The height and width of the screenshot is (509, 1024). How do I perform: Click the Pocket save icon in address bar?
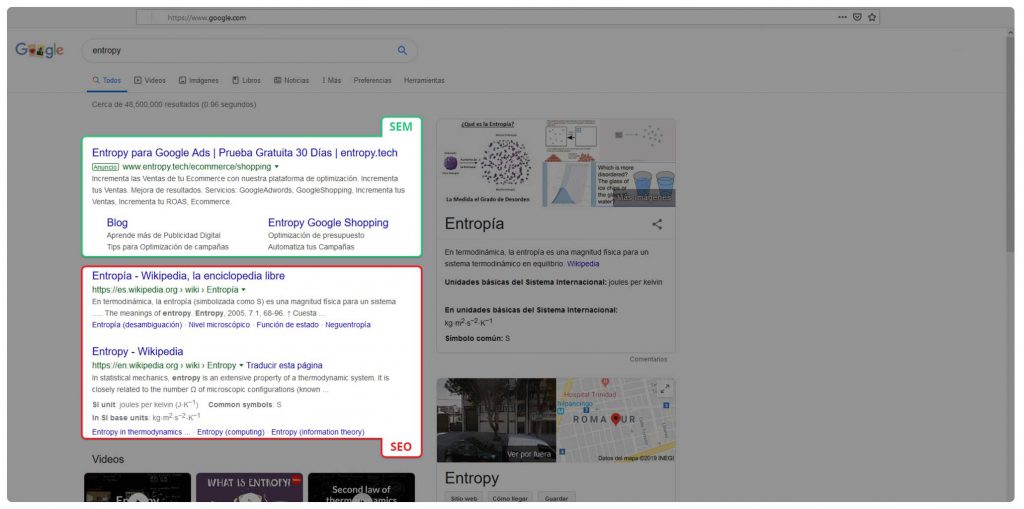click(x=857, y=18)
